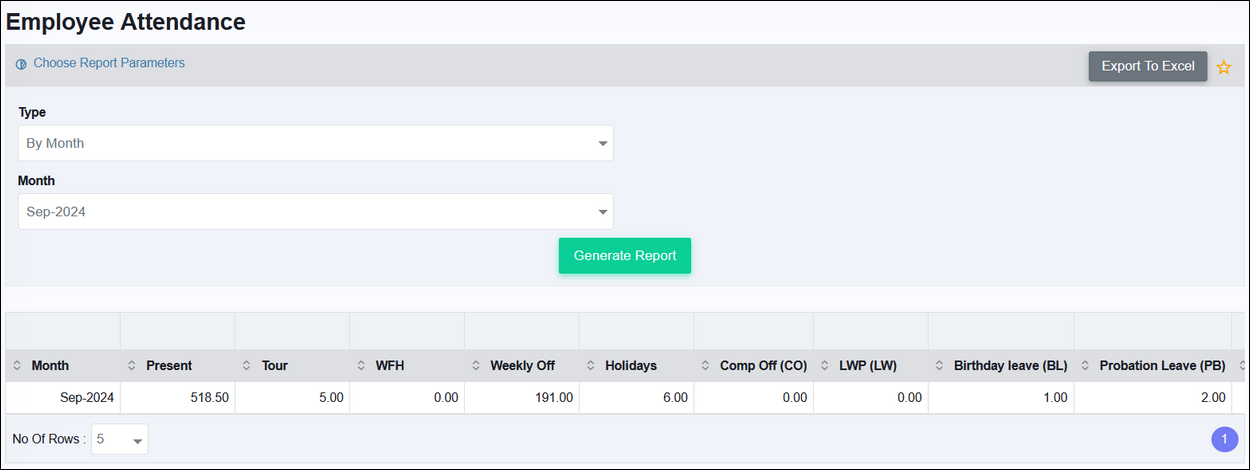The height and width of the screenshot is (470, 1250).
Task: Select page 1 in pagination
Action: [x=1225, y=439]
